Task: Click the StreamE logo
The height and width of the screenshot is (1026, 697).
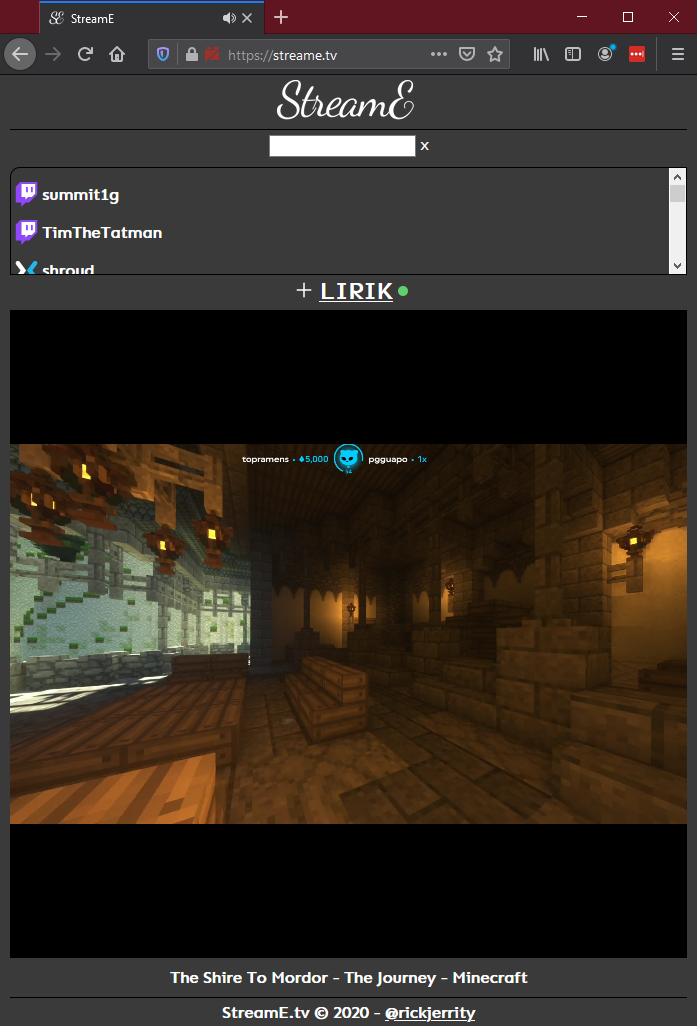Action: pyautogui.click(x=346, y=100)
